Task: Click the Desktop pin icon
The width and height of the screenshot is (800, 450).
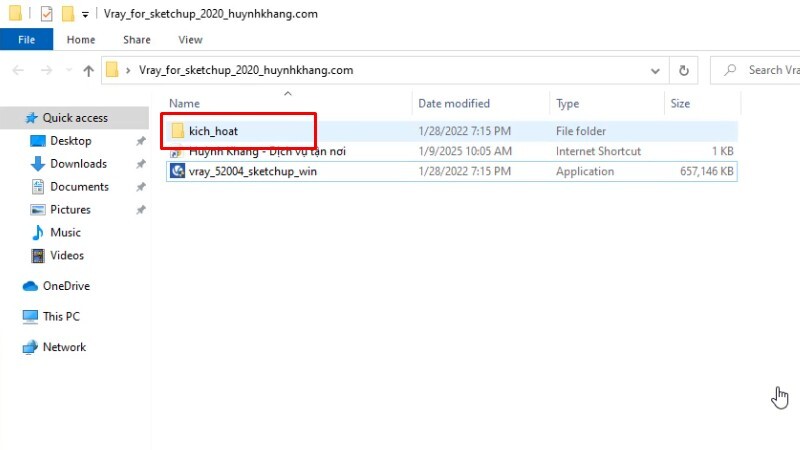Action: 141,141
